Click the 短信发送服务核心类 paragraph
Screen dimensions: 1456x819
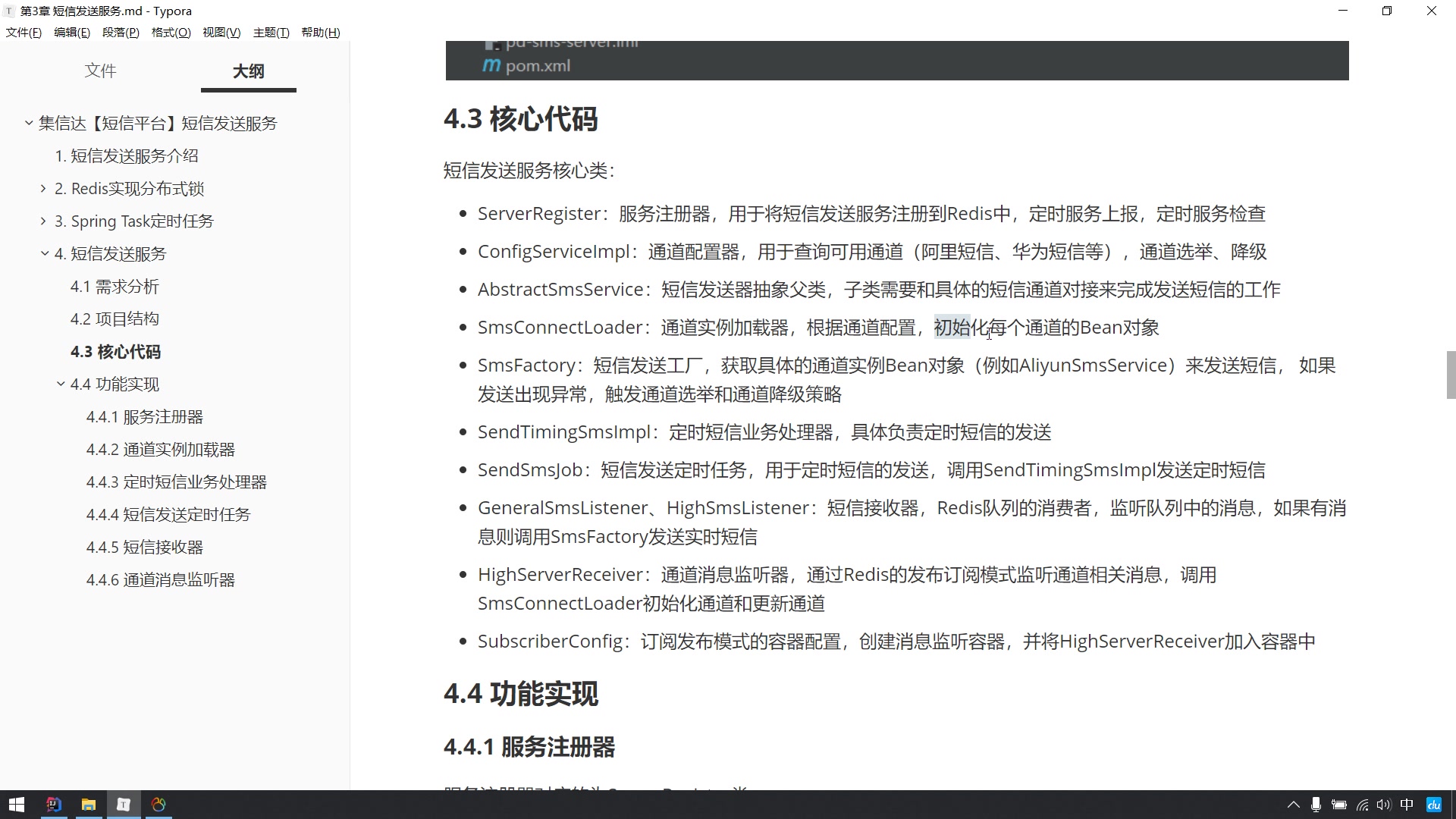point(529,171)
